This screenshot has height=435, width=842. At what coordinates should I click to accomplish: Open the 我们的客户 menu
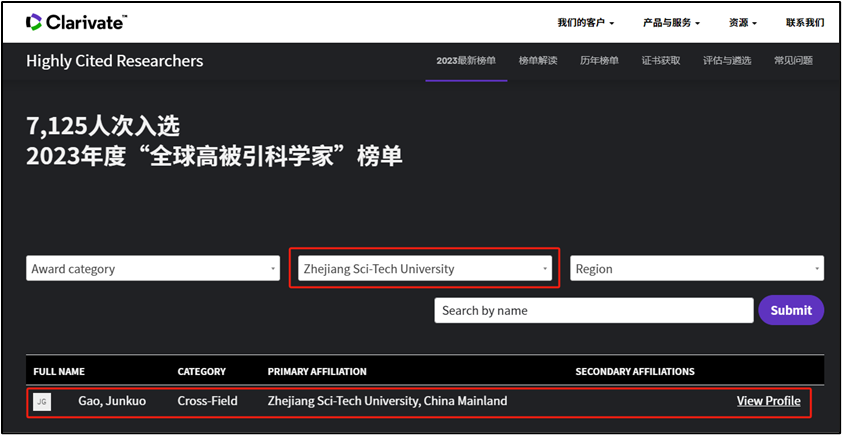[x=585, y=22]
